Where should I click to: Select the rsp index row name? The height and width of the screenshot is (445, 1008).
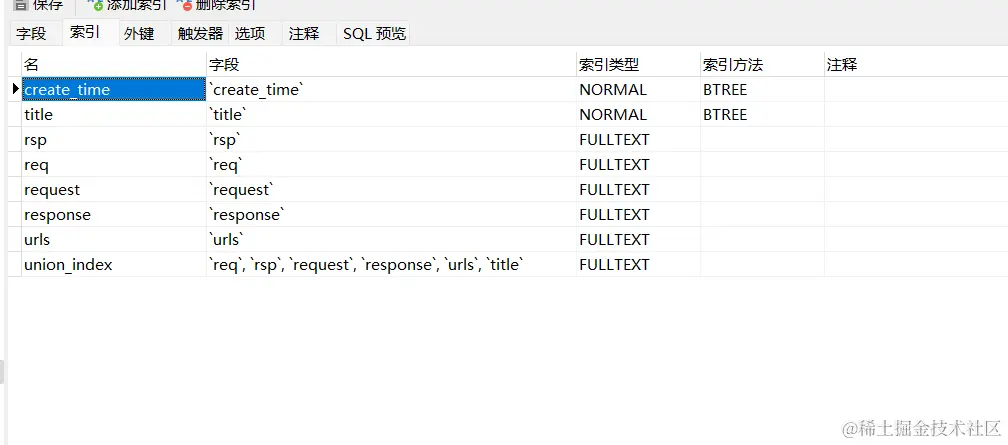(x=112, y=140)
